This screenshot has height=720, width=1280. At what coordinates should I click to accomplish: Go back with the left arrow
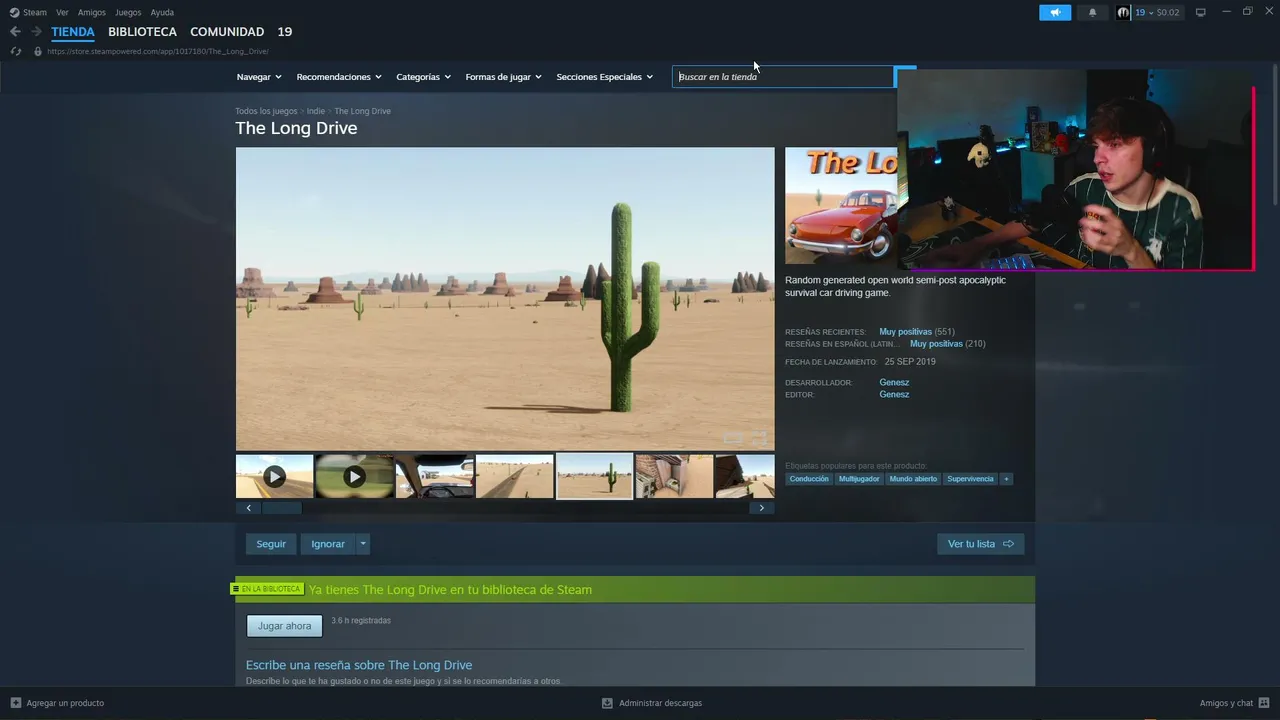[15, 32]
